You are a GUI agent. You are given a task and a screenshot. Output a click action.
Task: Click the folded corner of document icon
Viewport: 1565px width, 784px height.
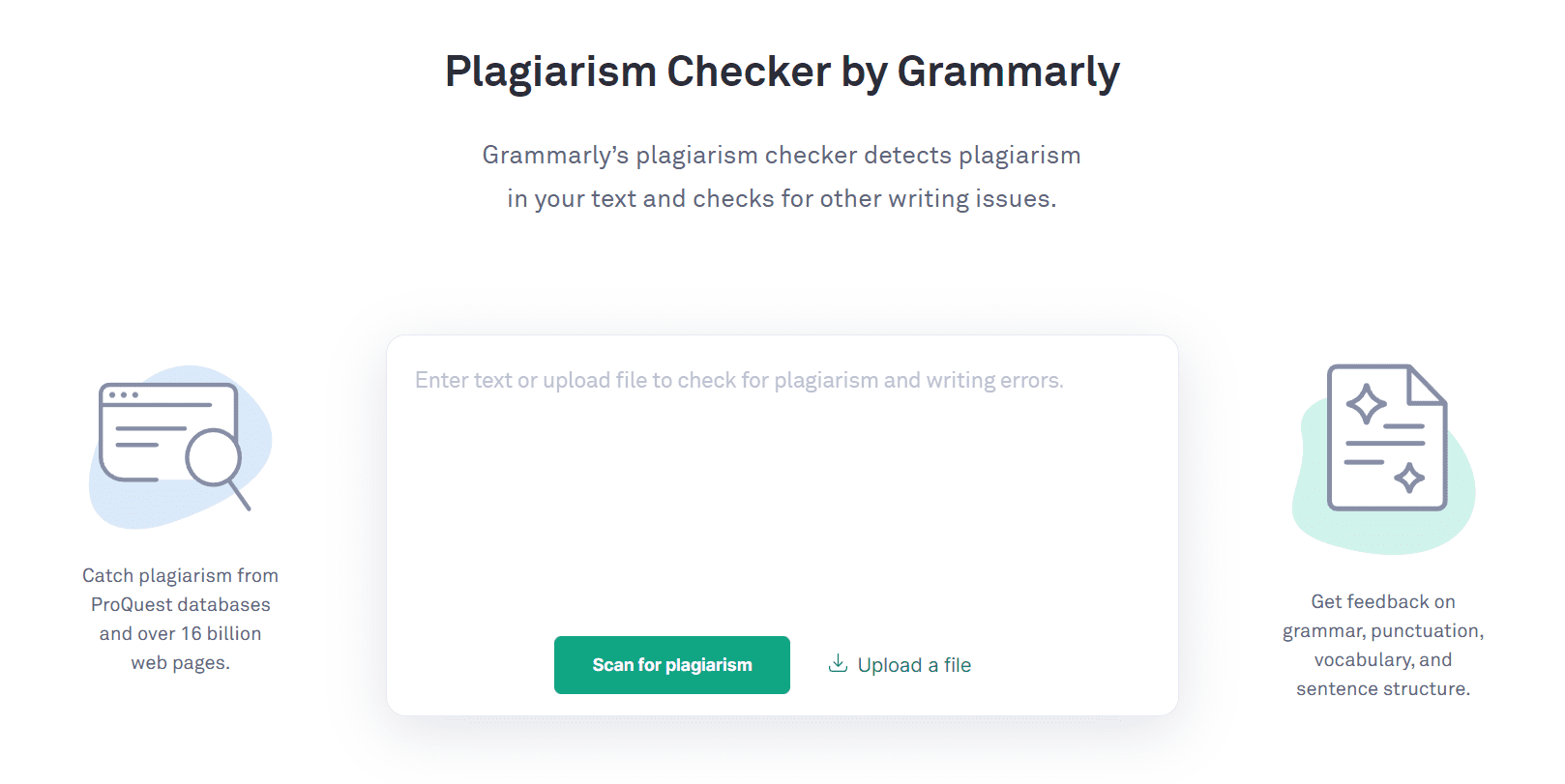[x=1426, y=385]
